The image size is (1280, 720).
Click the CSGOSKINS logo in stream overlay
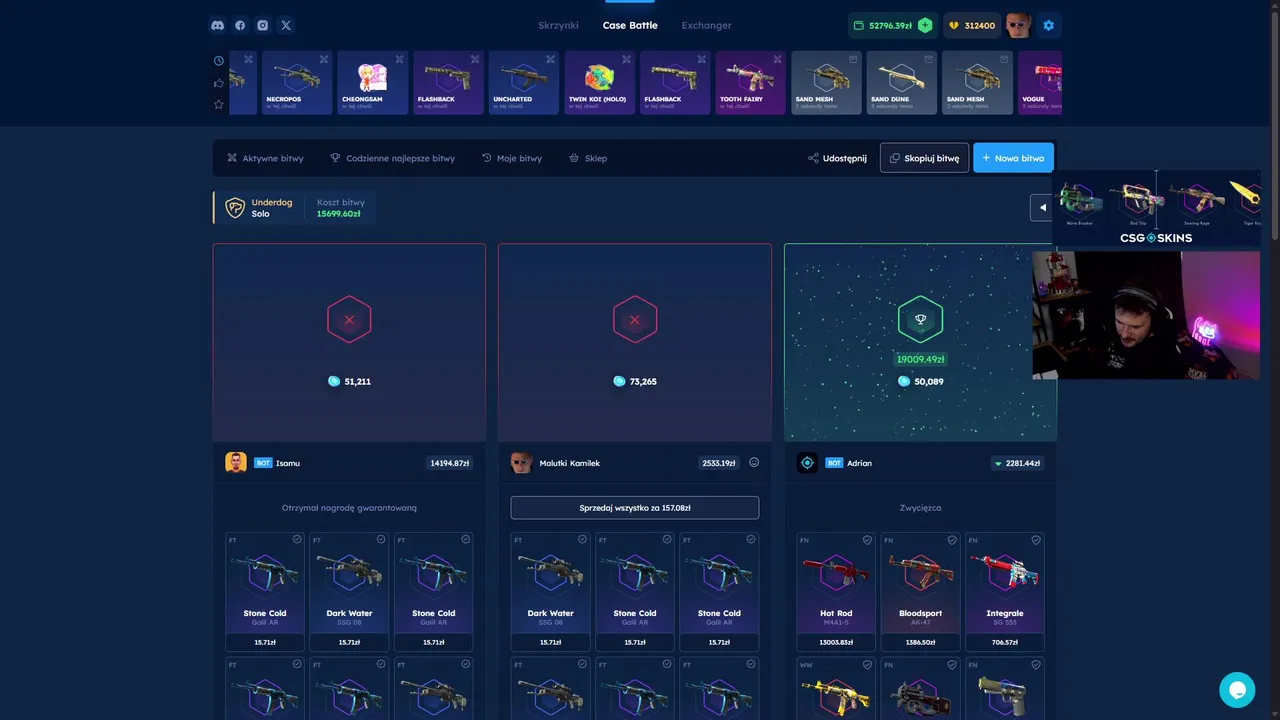(x=1156, y=238)
